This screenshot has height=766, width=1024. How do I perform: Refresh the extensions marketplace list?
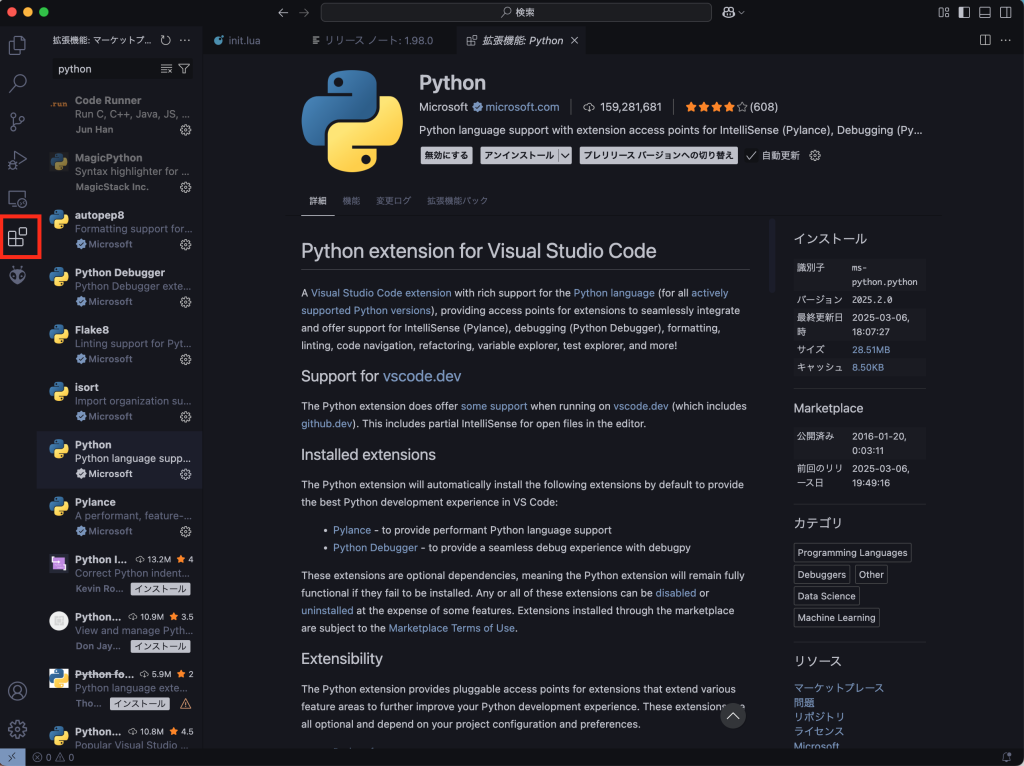click(x=165, y=40)
